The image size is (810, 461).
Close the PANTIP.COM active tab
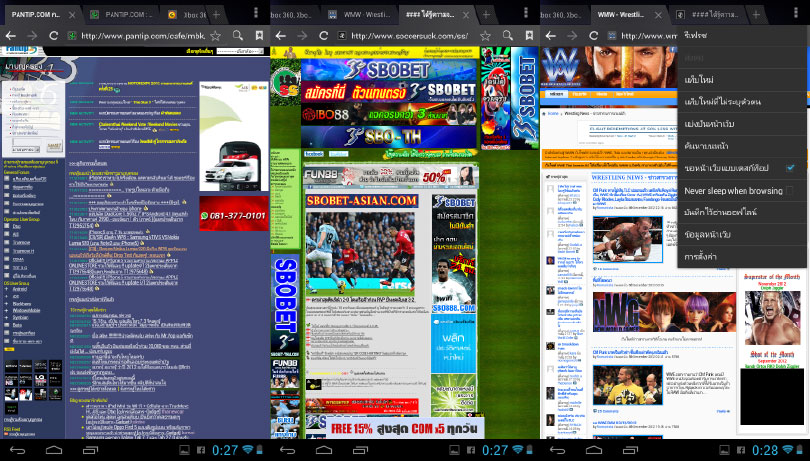[x=72, y=14]
